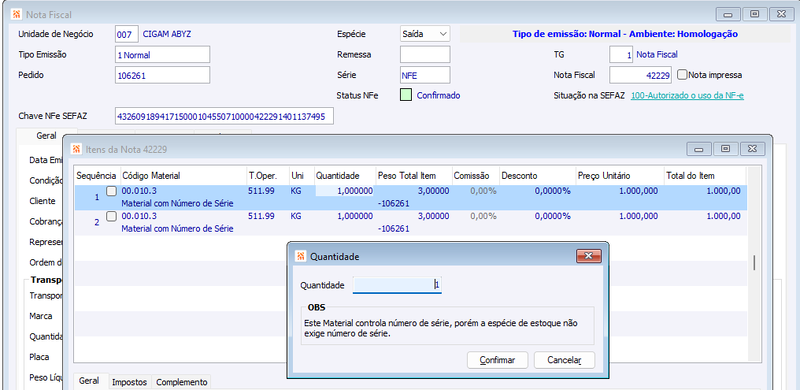Click the items grid vertical scrollbar thumb
Screen dimensions: 800x390
(754, 263)
